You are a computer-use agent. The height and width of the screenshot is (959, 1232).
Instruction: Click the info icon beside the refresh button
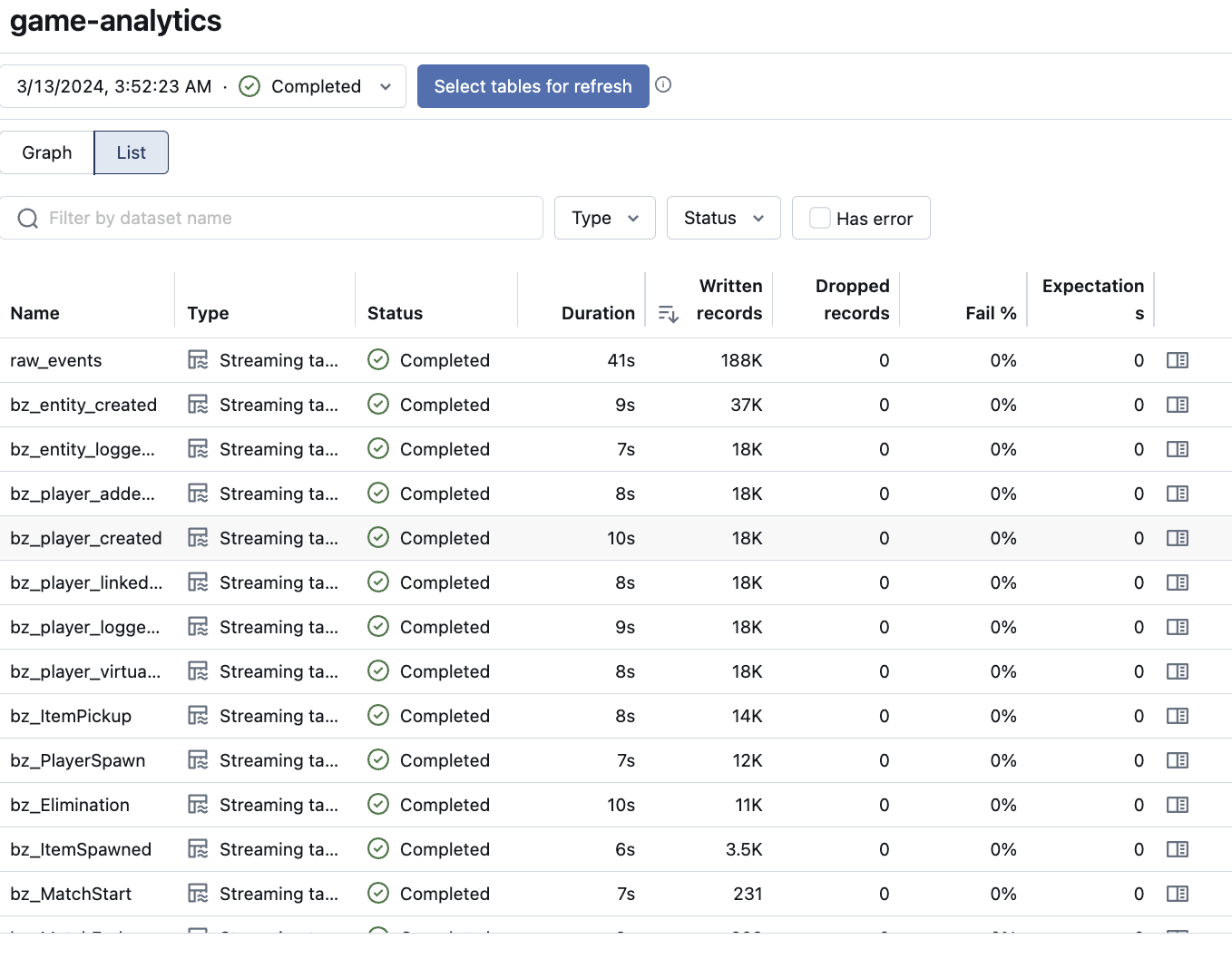point(663,84)
